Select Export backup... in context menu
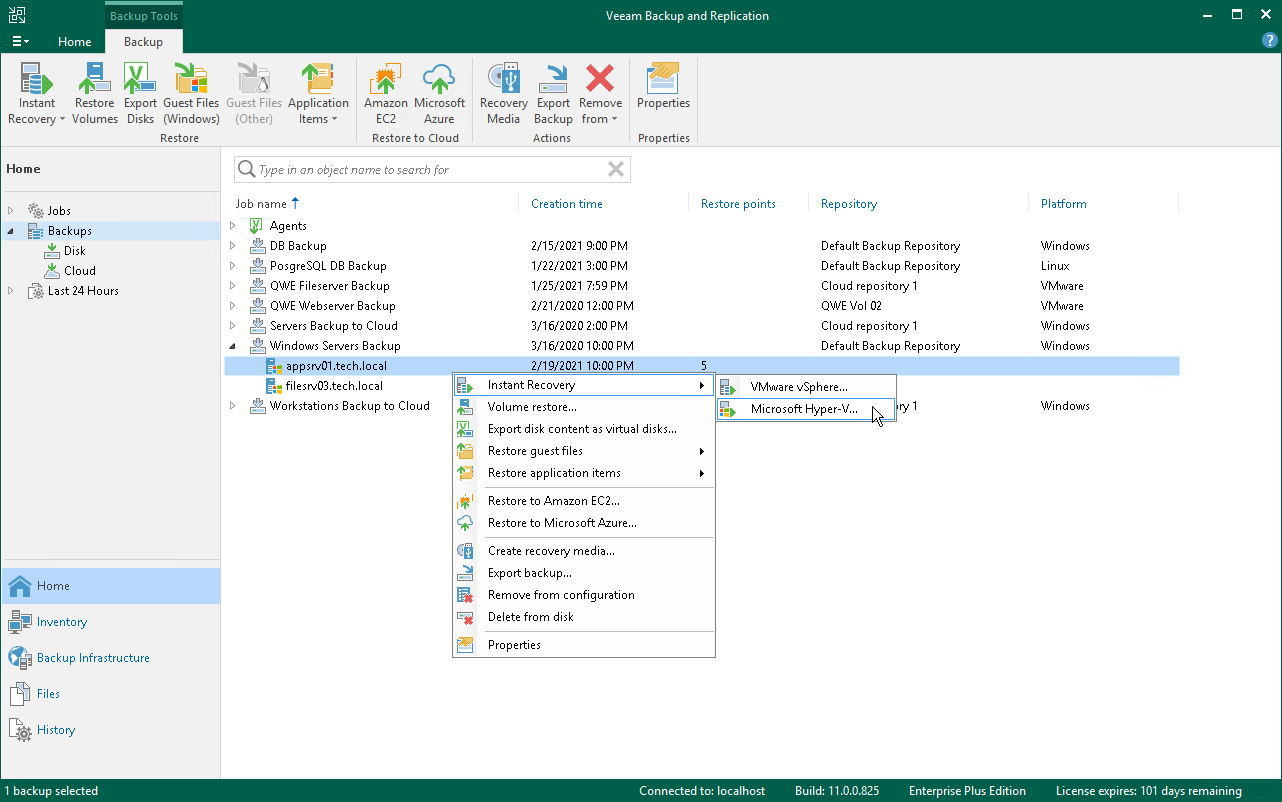The width and height of the screenshot is (1282, 802). click(584, 573)
